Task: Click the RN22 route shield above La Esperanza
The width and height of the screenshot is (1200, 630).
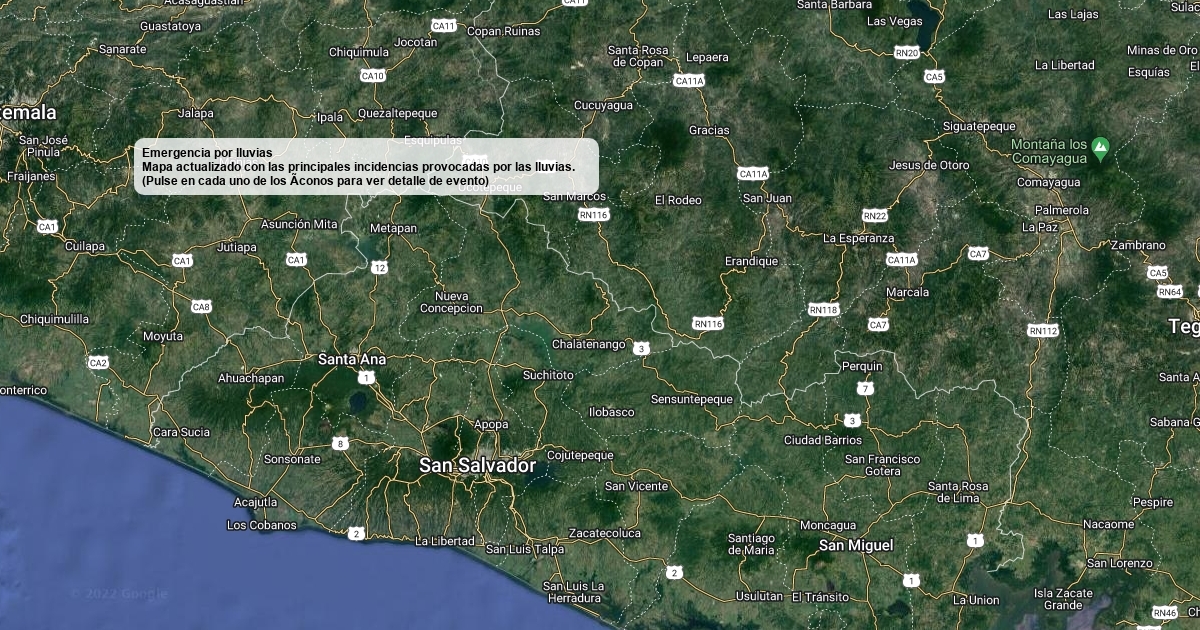Action: tap(875, 215)
